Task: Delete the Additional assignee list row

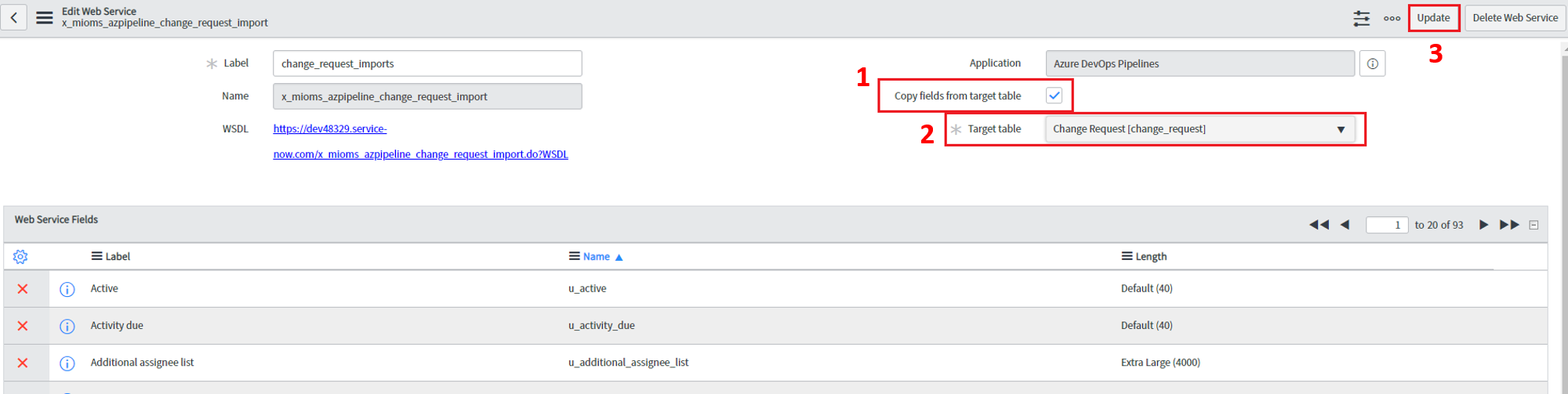Action: 23,363
